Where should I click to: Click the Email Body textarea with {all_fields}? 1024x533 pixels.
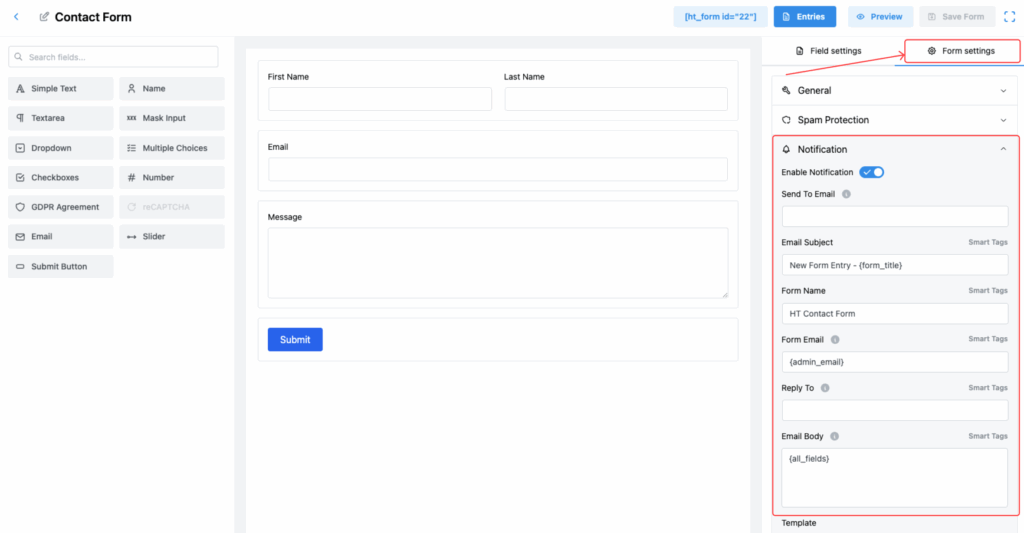click(x=895, y=477)
